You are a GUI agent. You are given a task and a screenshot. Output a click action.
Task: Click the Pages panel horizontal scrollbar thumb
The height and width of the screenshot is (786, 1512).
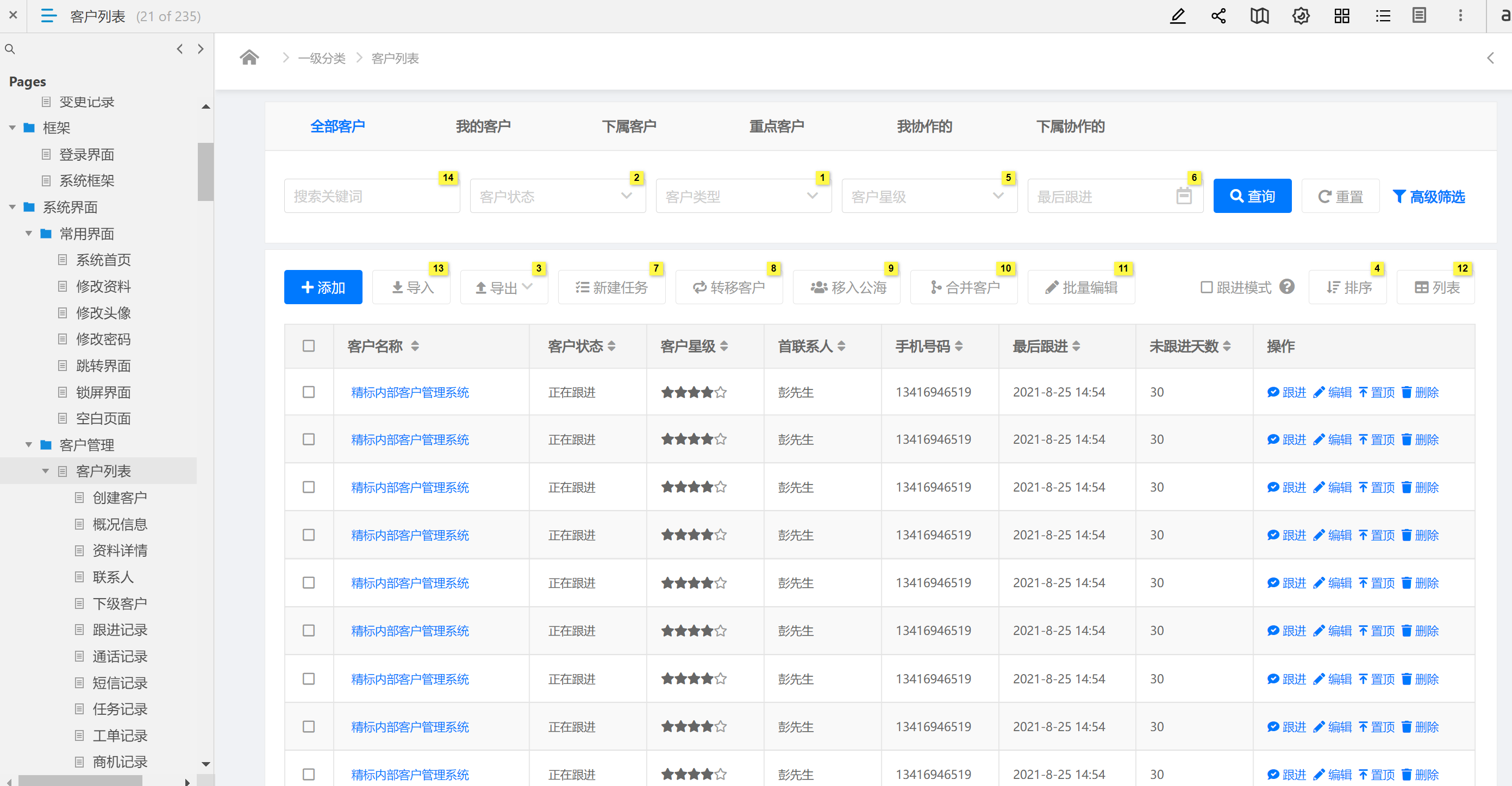(x=80, y=781)
